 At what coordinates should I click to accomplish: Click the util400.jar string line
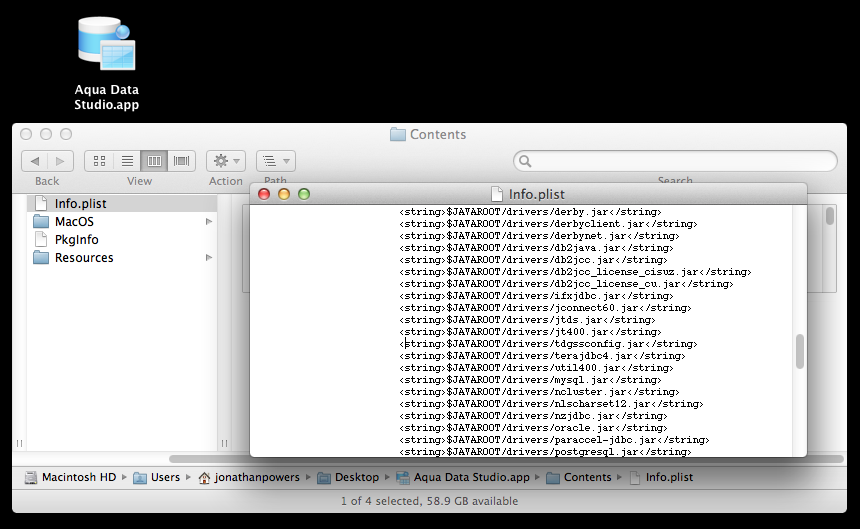[x=536, y=368]
